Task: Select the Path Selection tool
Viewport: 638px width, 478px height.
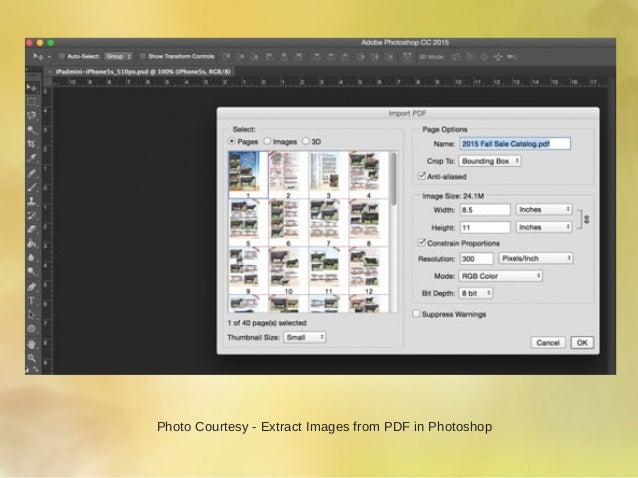Action: [x=32, y=315]
